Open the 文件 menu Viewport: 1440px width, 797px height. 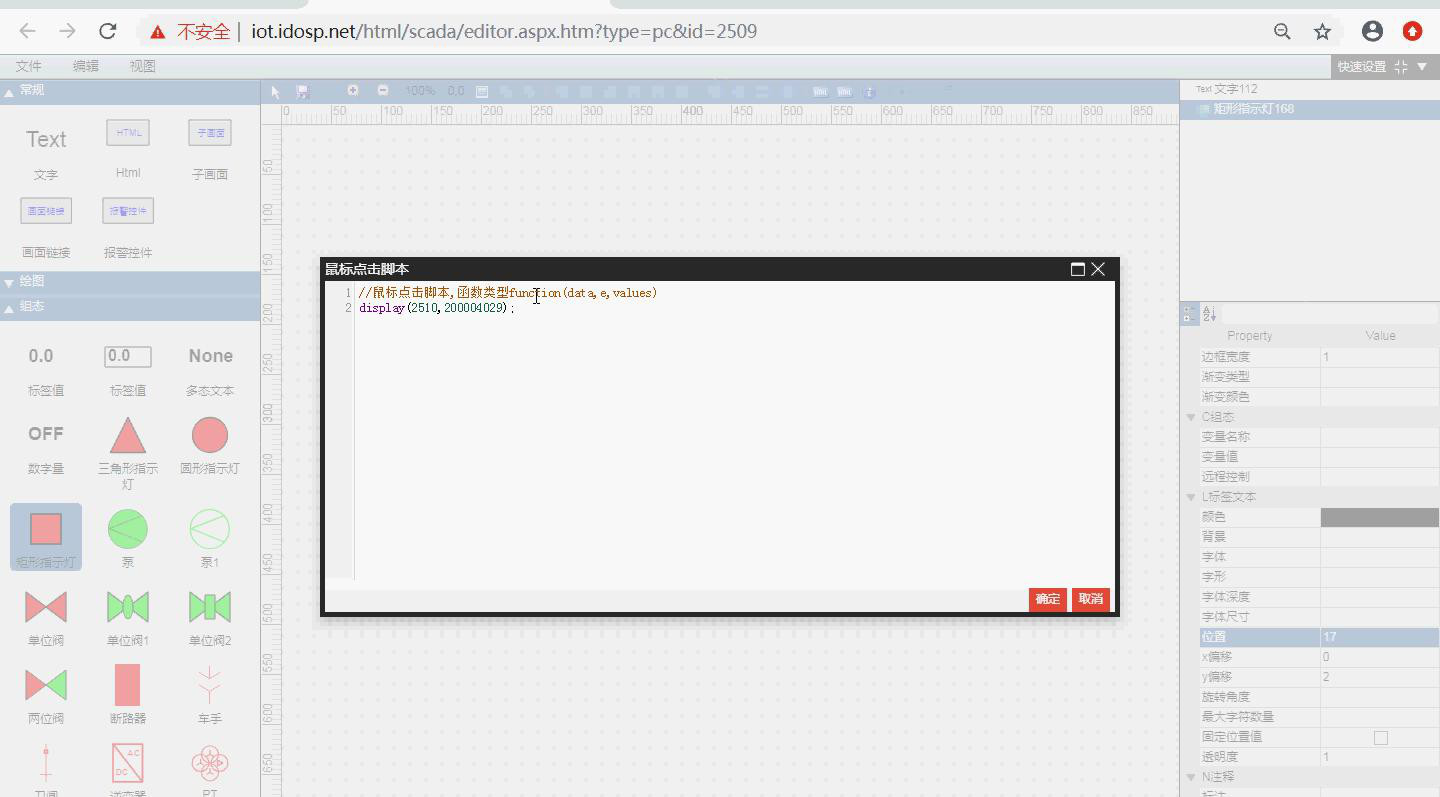click(29, 66)
